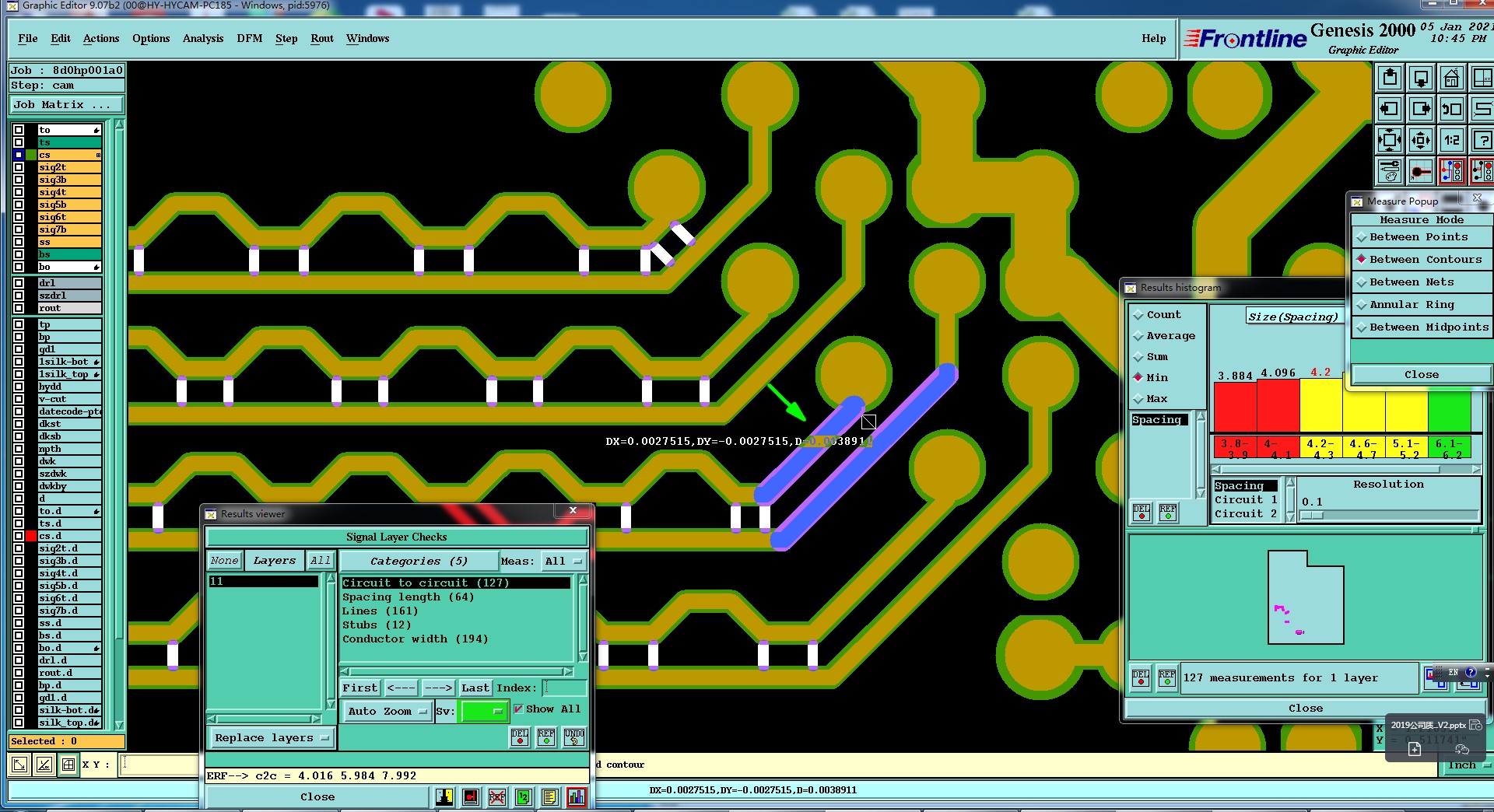Click the red square icon beside Close
Viewport: 1494px width, 812px height.
(471, 796)
